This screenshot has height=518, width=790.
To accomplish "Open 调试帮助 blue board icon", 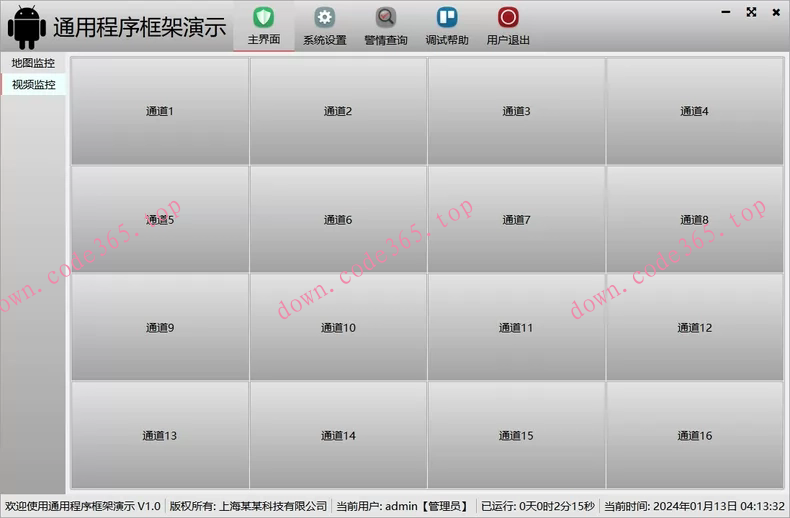I will [x=447, y=18].
